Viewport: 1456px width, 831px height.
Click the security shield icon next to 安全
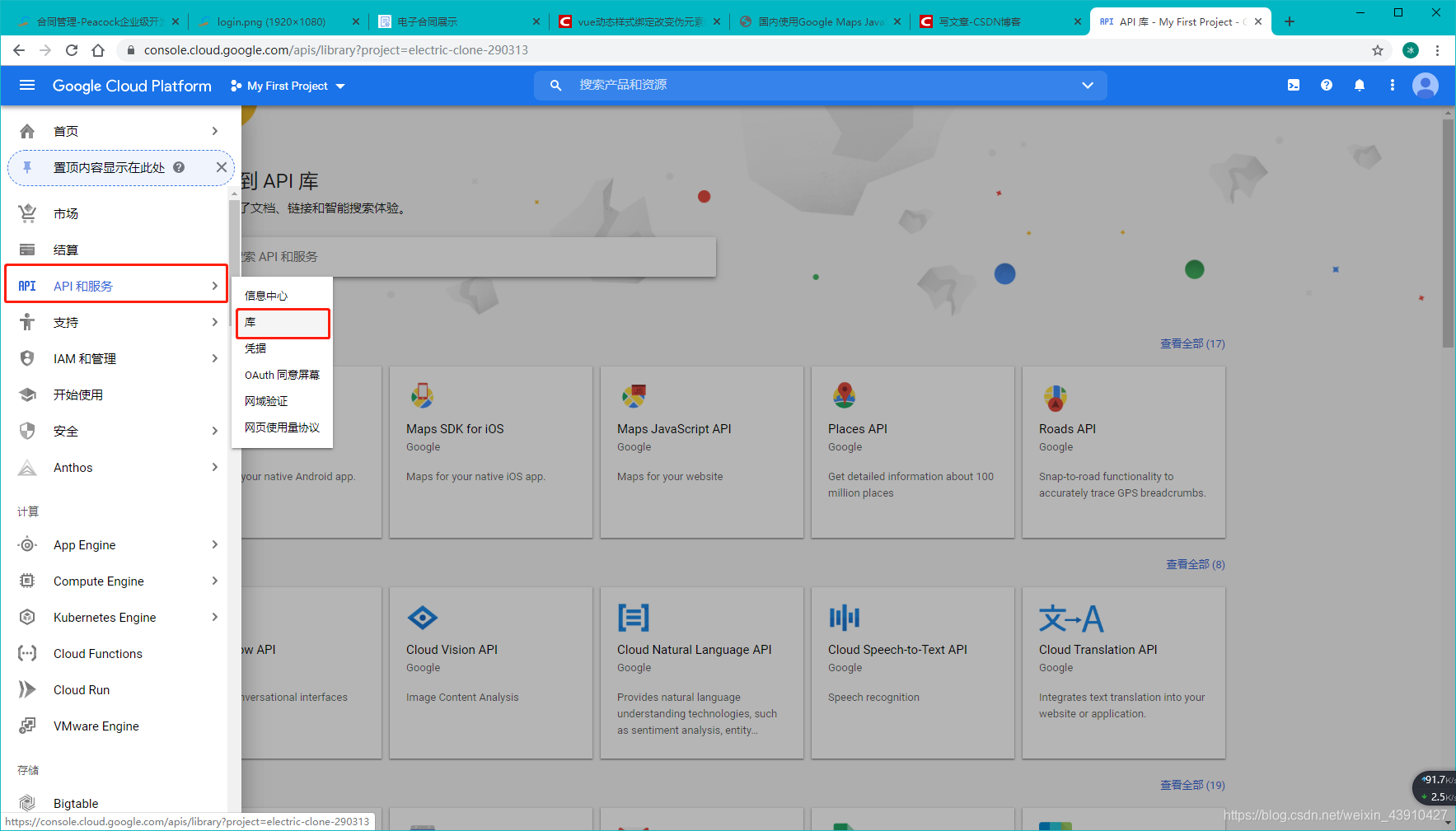pos(27,431)
